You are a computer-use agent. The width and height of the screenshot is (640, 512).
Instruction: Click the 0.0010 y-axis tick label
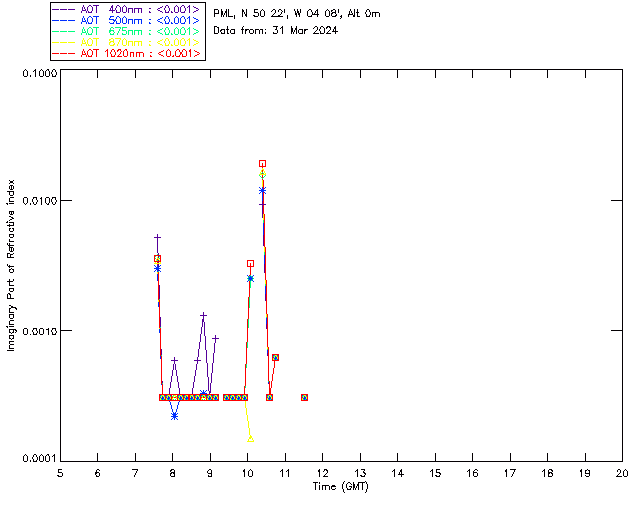click(40, 331)
